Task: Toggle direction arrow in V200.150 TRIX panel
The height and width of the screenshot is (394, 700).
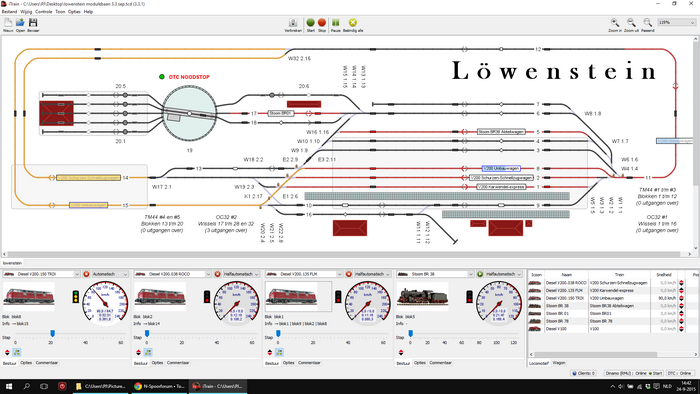Action: [7, 352]
